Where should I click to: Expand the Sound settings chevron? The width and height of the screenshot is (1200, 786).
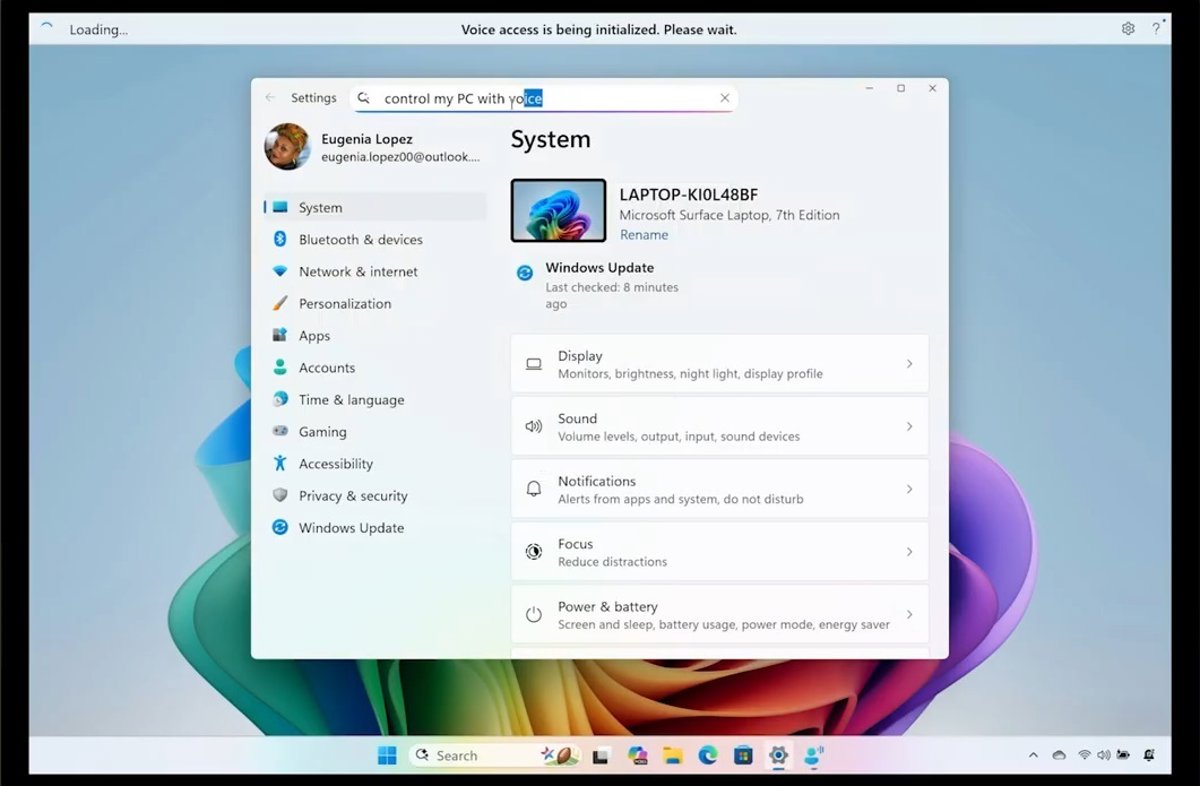pyautogui.click(x=909, y=427)
